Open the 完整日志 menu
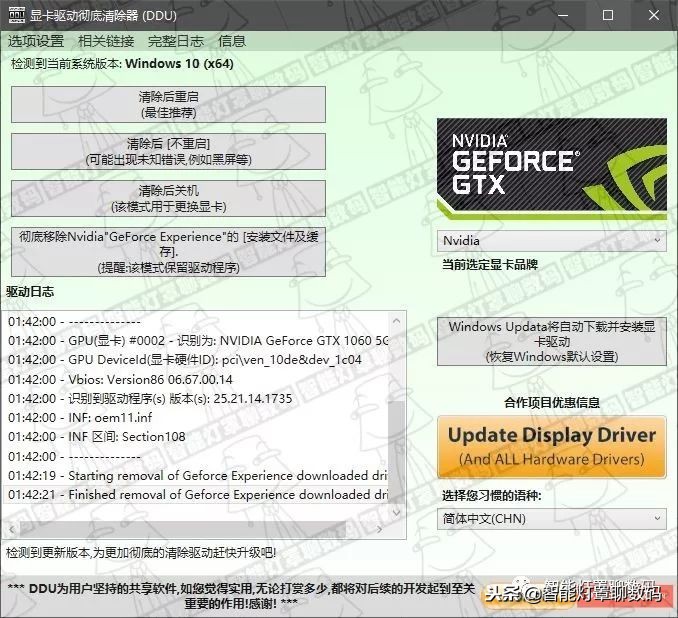 [x=176, y=41]
